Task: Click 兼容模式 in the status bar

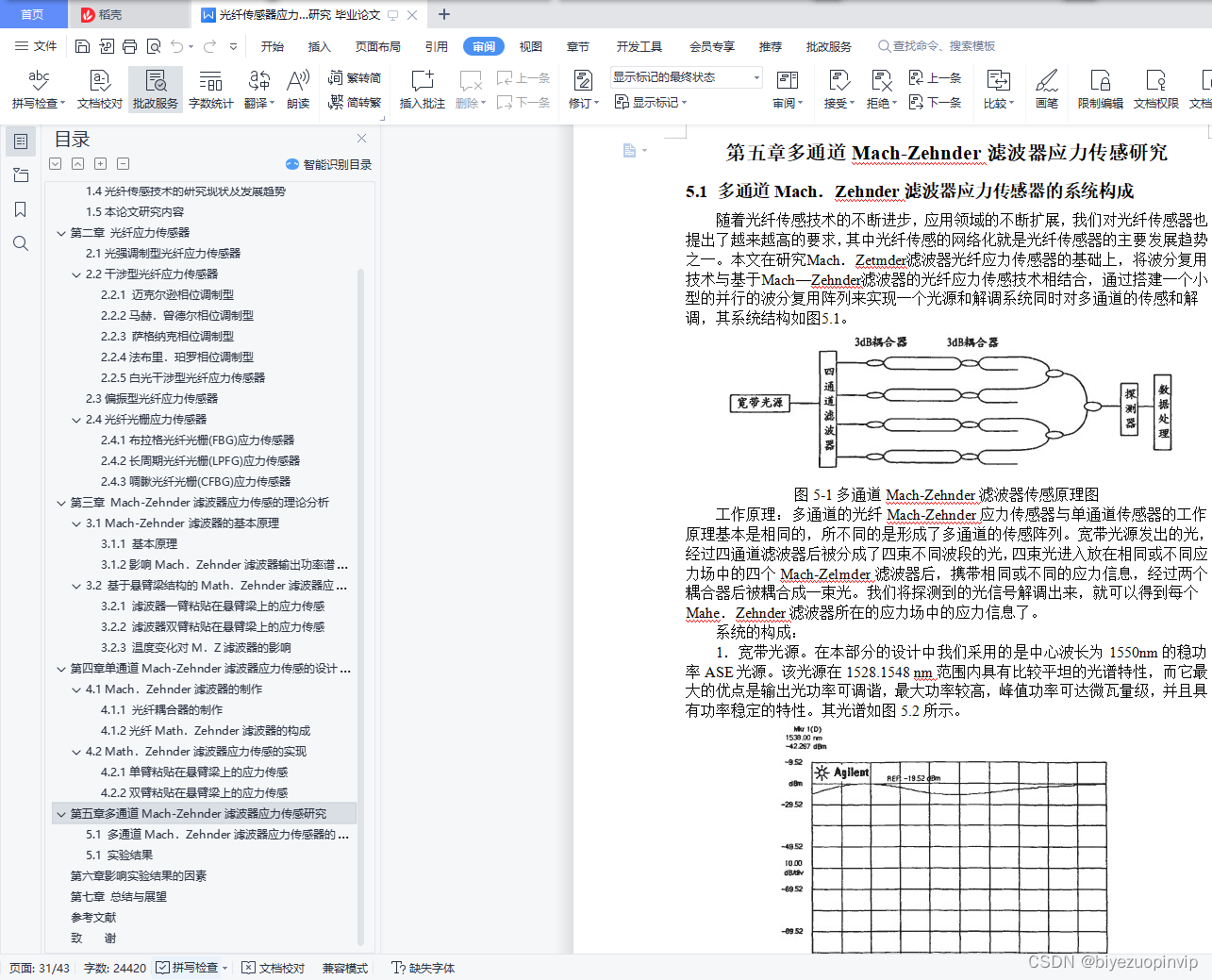Action: 345,968
